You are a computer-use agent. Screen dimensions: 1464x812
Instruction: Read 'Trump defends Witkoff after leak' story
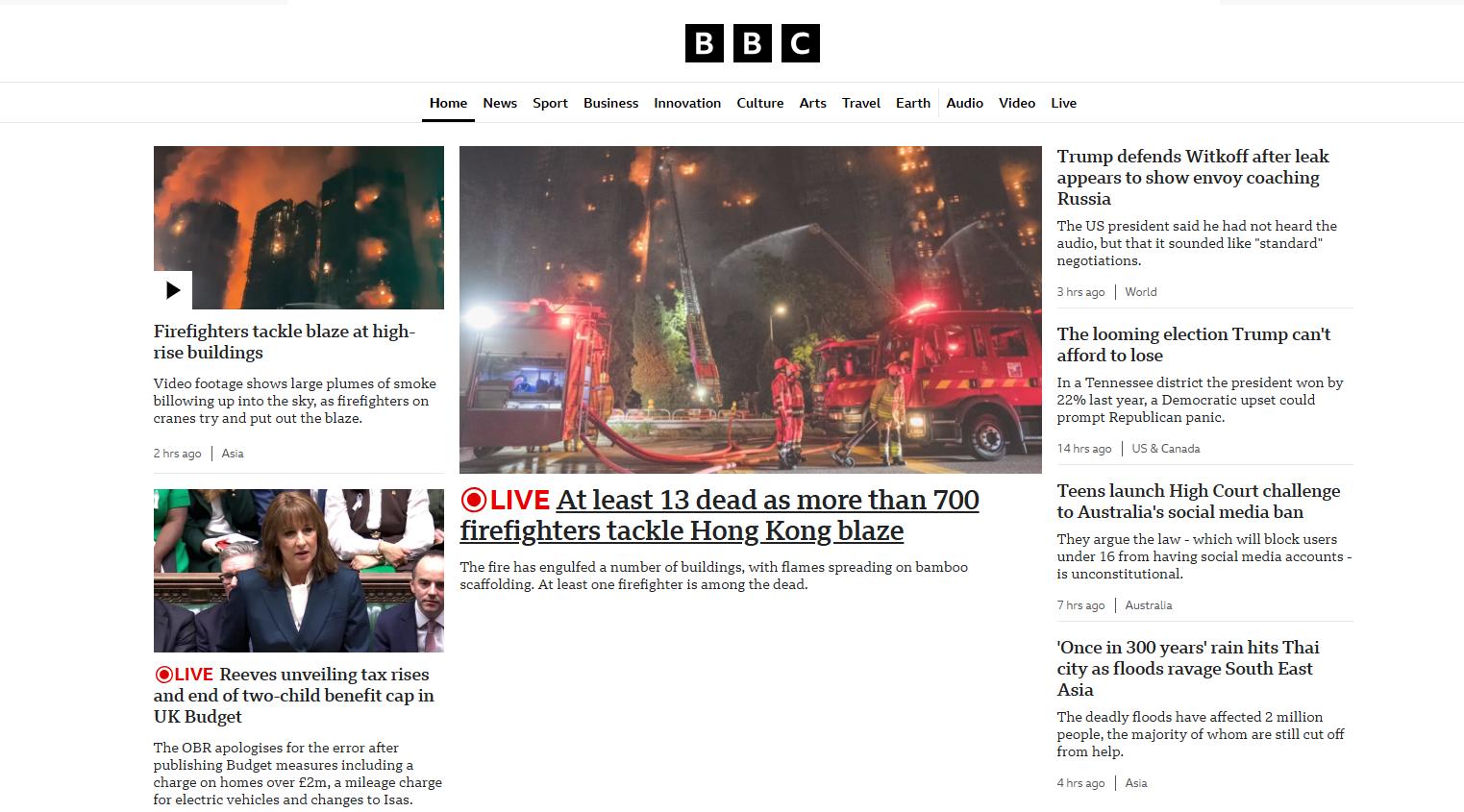tap(1193, 178)
